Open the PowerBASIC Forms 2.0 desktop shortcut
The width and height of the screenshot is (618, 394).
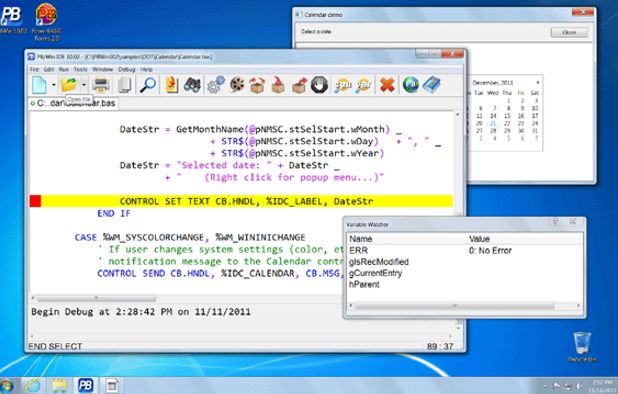(x=47, y=22)
